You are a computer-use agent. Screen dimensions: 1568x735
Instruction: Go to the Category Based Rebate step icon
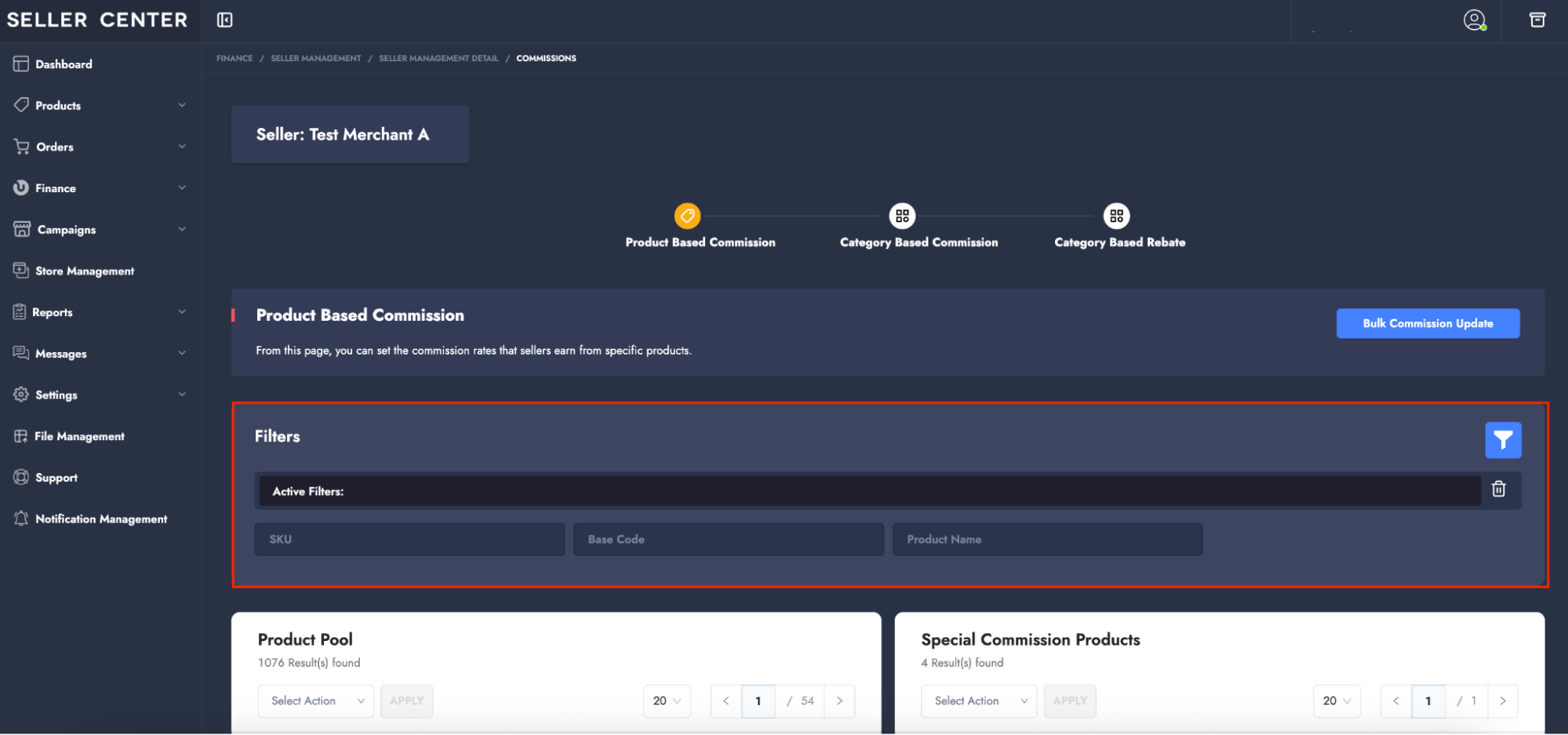click(1116, 216)
